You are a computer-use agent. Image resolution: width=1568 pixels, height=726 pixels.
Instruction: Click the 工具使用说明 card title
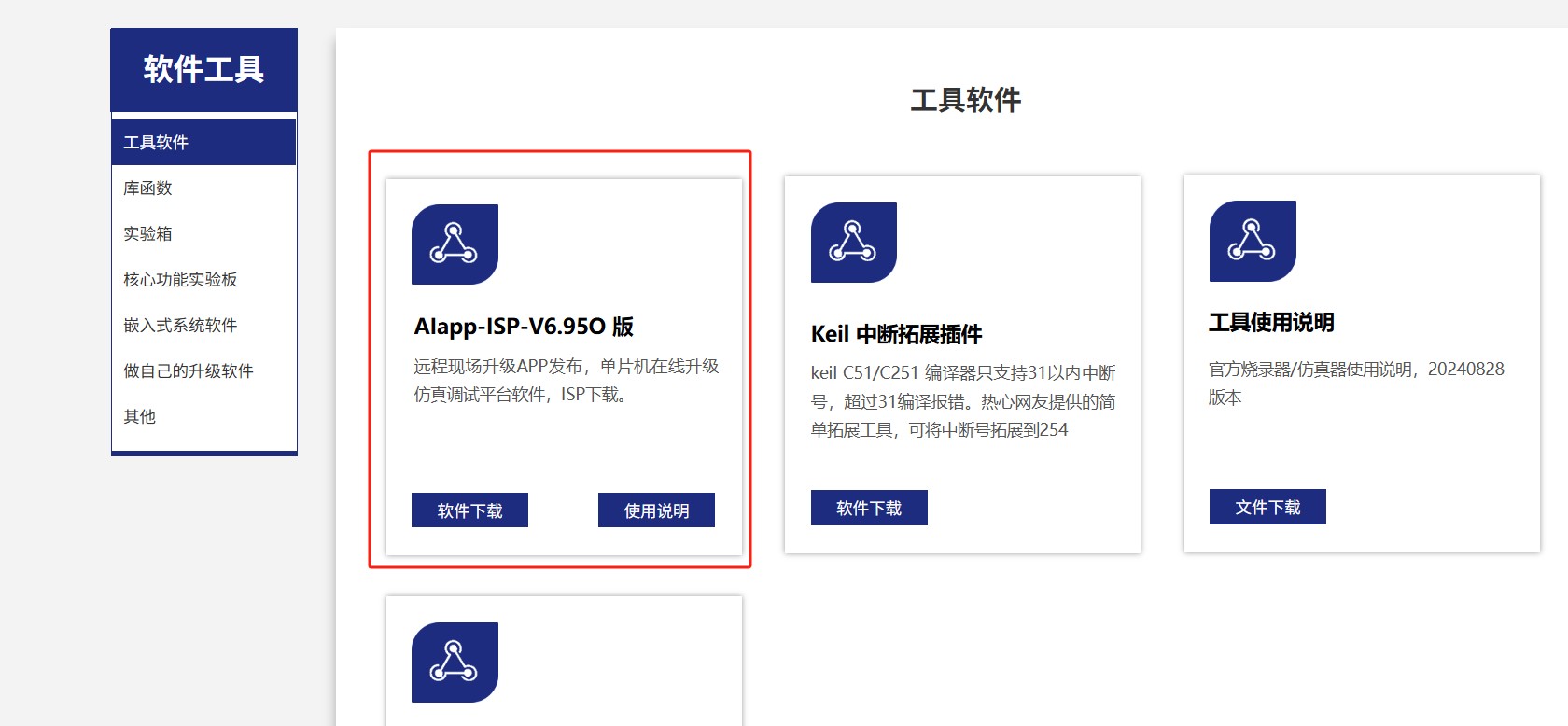pos(1271,323)
